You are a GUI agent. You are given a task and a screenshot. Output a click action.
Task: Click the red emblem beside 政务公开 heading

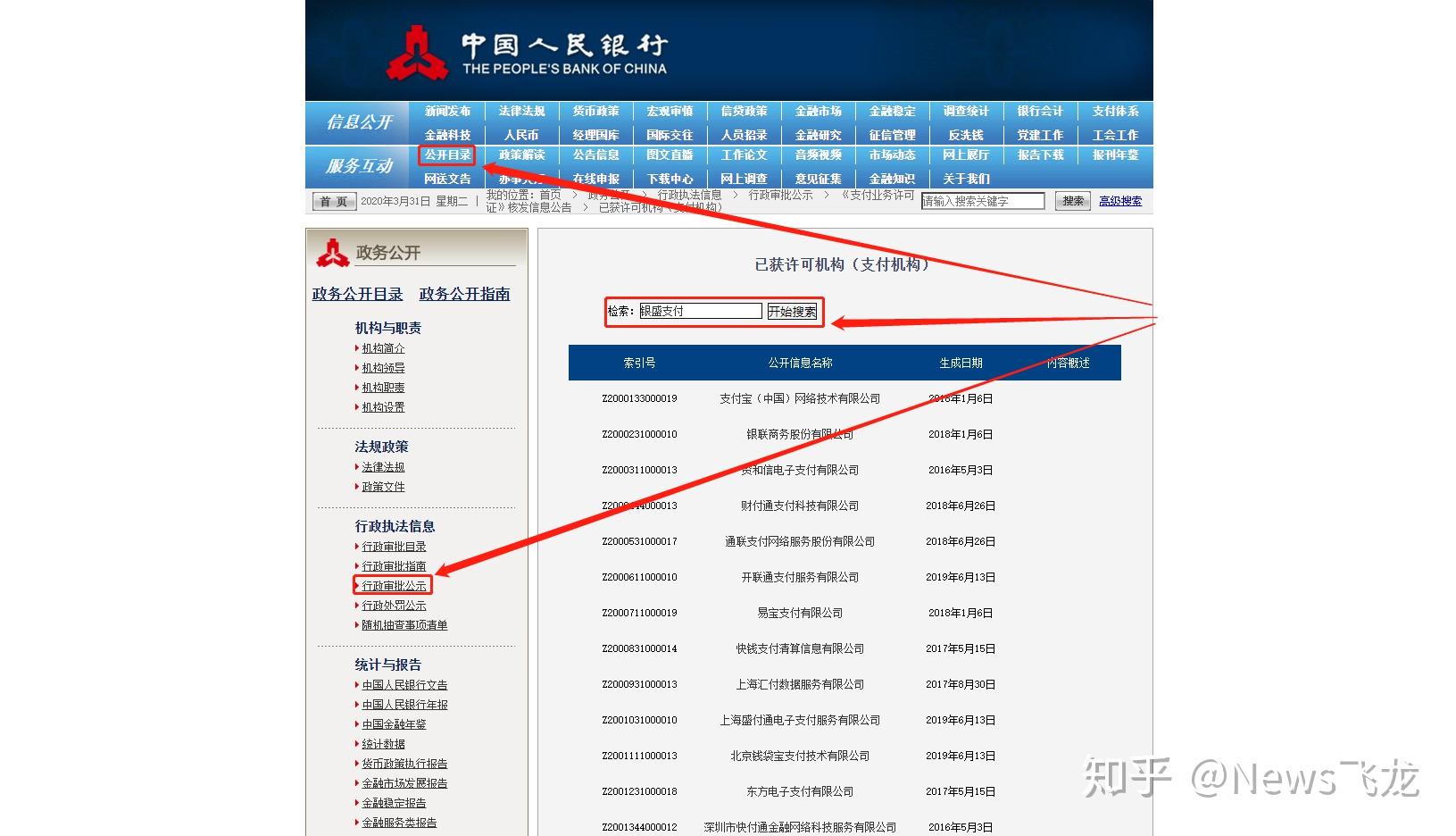(x=332, y=253)
